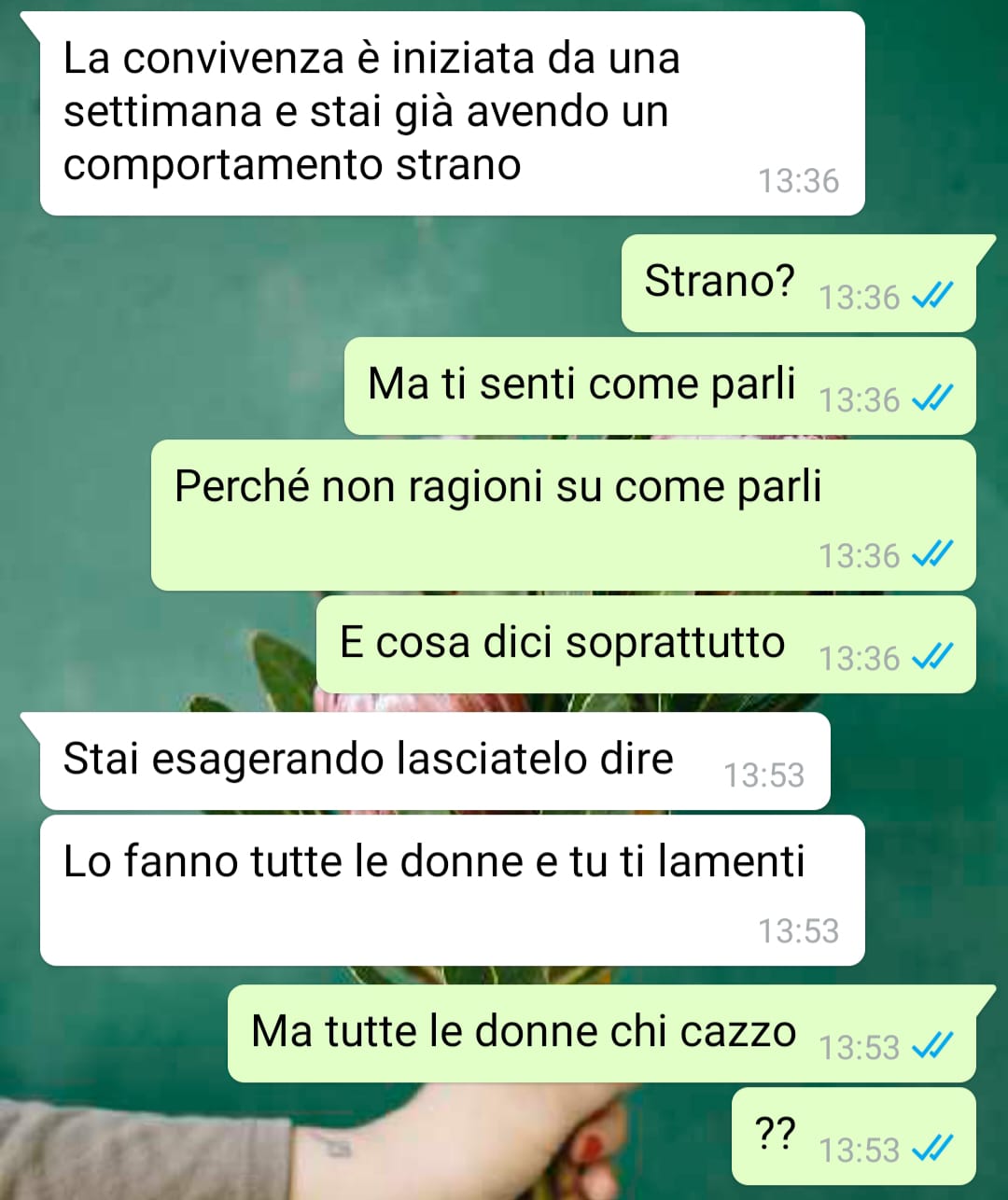Tap the 'Perché non ragioni su come parli' message

pos(564,515)
